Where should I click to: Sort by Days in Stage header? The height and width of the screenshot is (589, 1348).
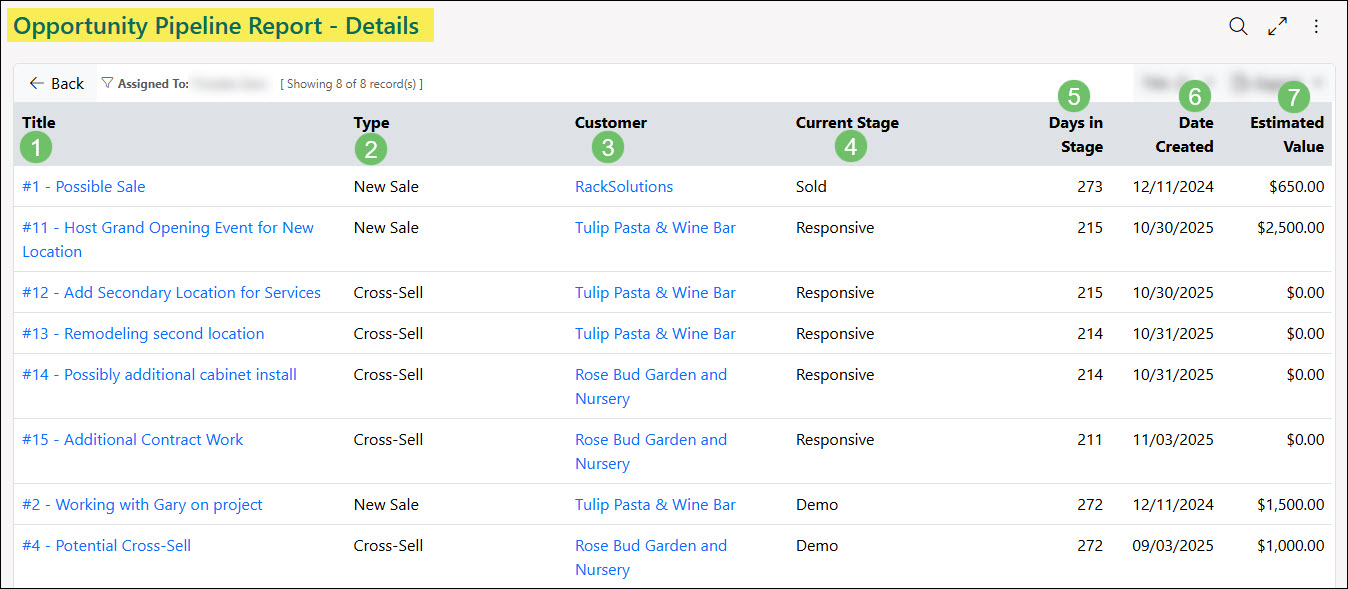[x=1076, y=135]
